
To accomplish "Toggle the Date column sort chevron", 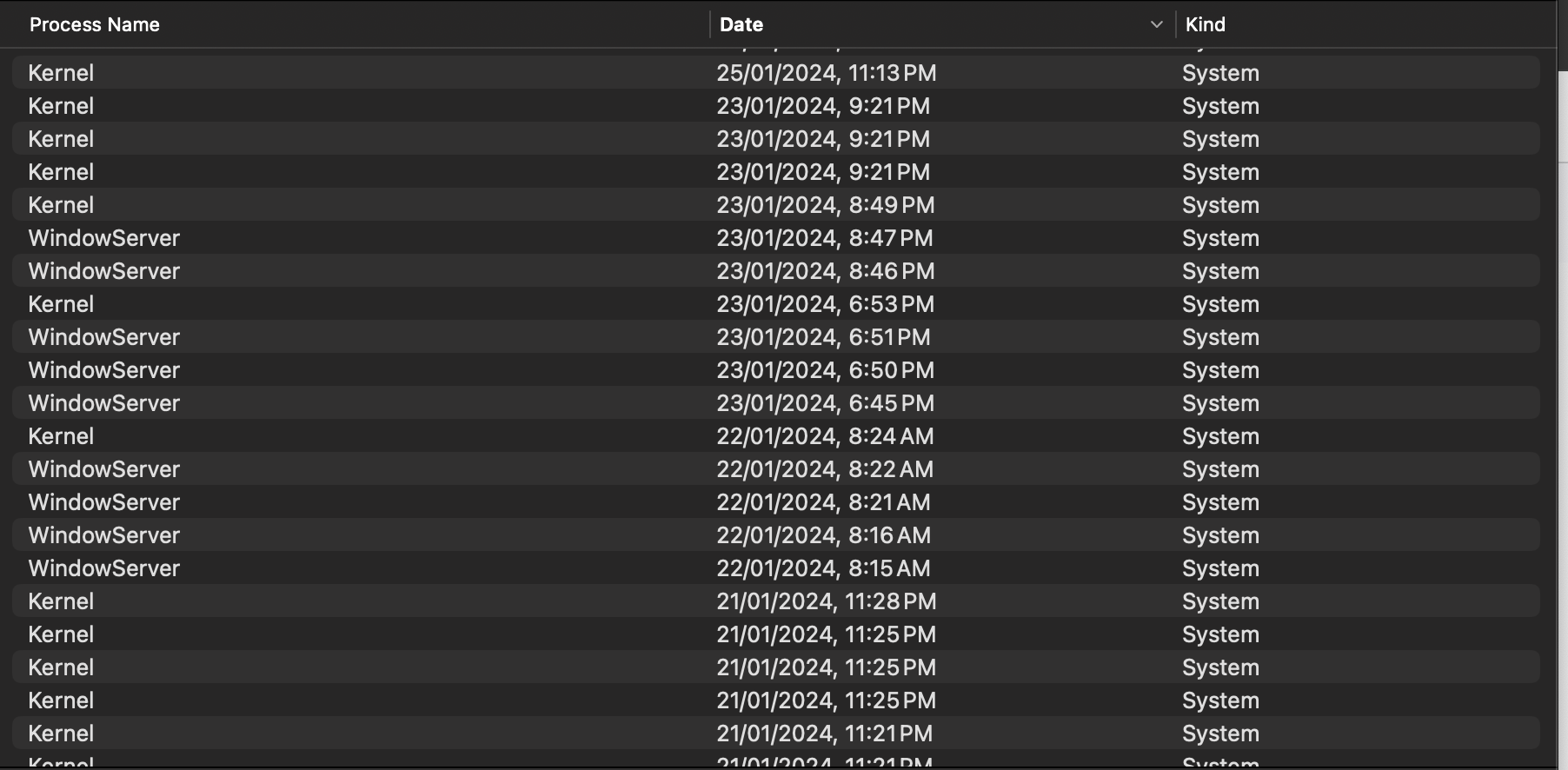I will coord(1156,24).
